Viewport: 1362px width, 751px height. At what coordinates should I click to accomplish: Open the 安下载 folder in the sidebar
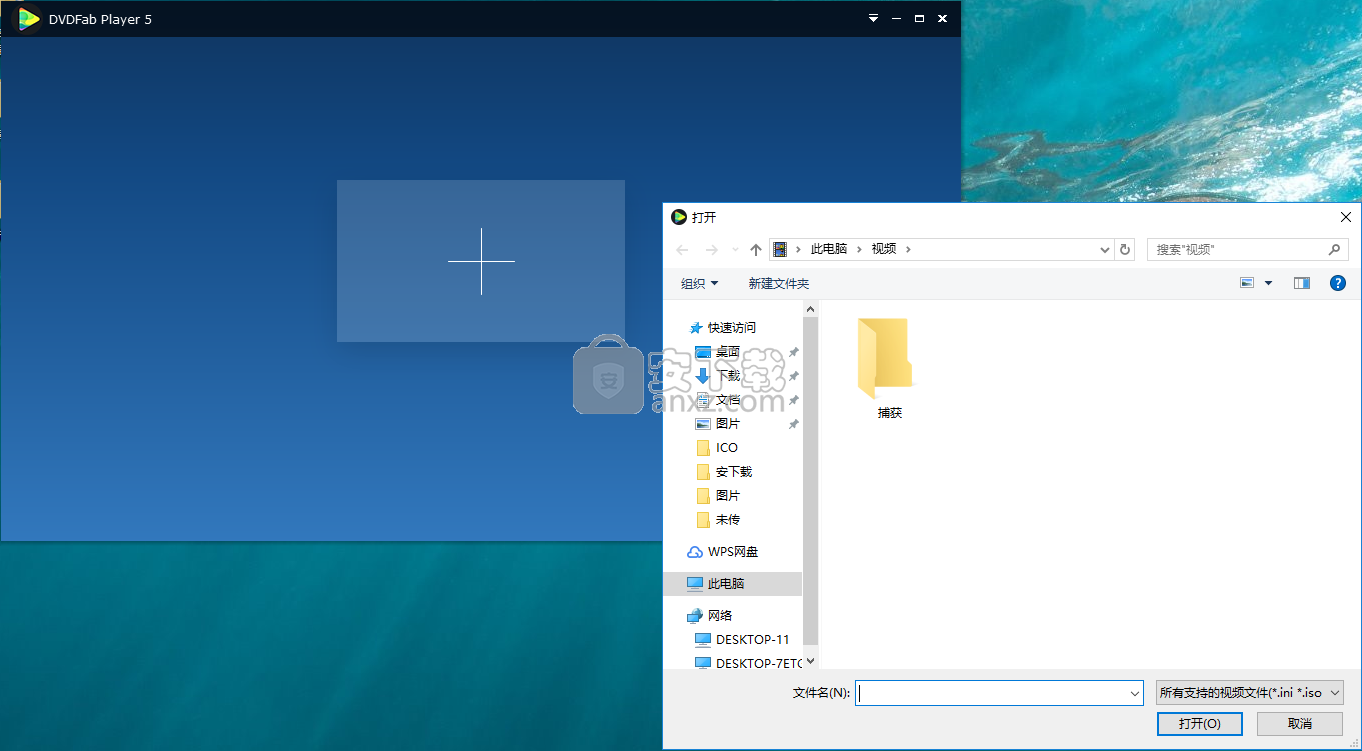[734, 472]
